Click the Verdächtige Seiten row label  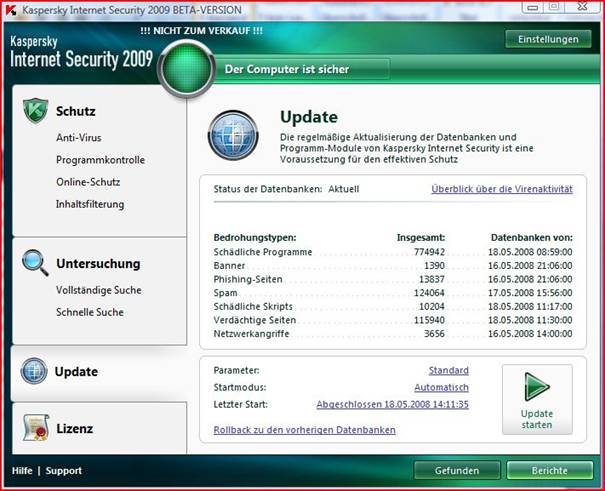255,320
